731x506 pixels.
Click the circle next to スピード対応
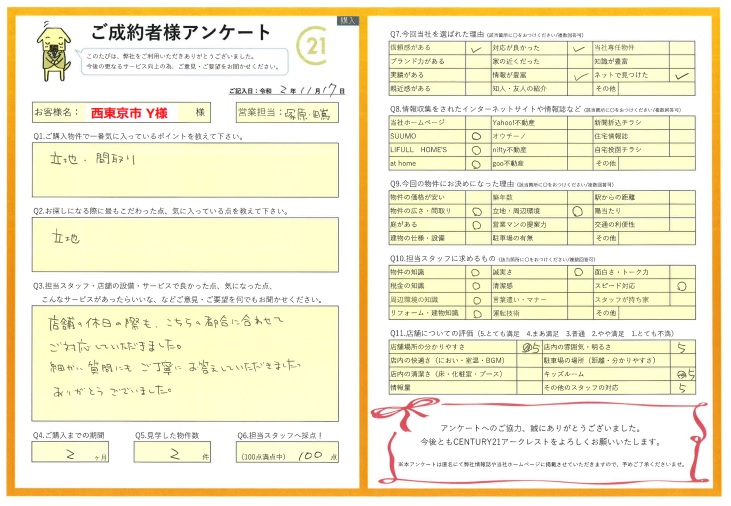pyautogui.click(x=682, y=285)
